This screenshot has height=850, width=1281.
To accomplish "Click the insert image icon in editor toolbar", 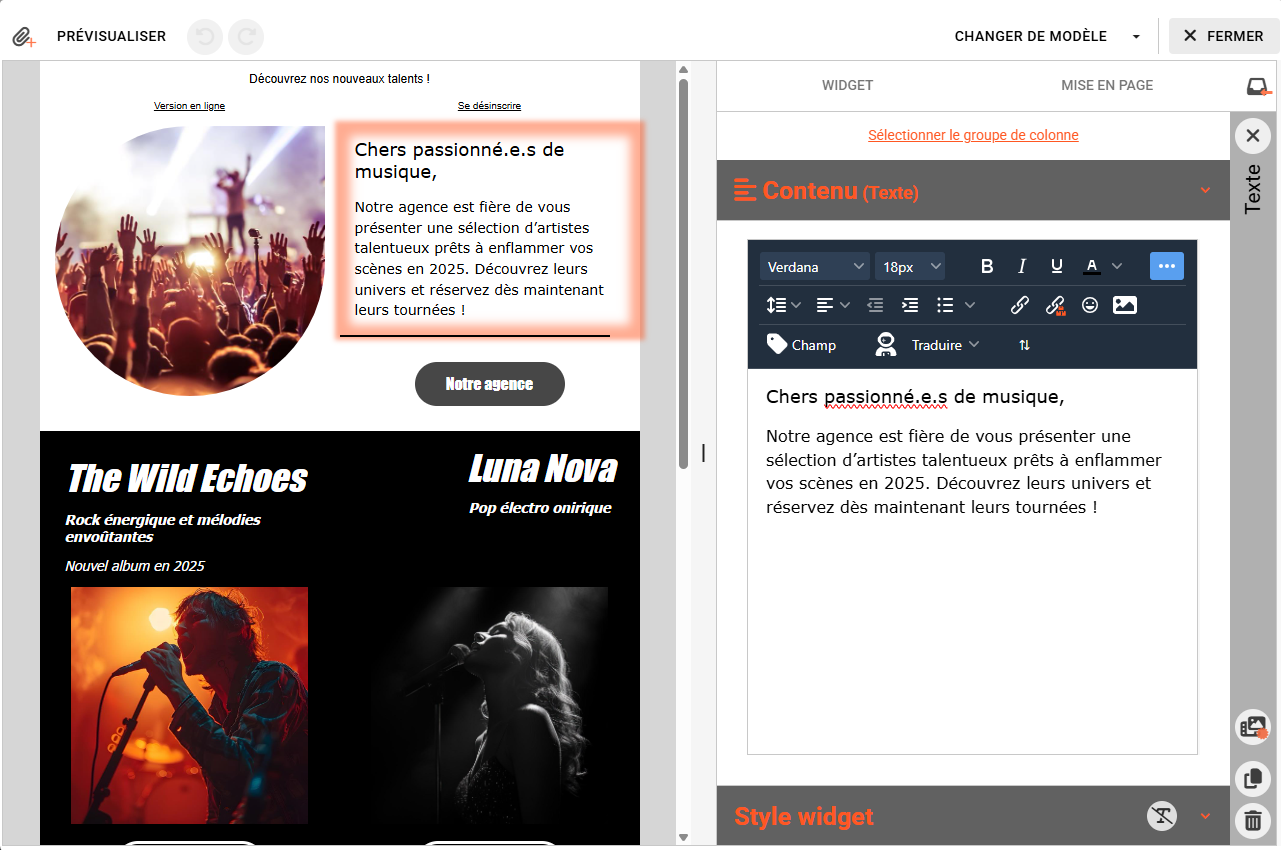I will [x=1125, y=306].
